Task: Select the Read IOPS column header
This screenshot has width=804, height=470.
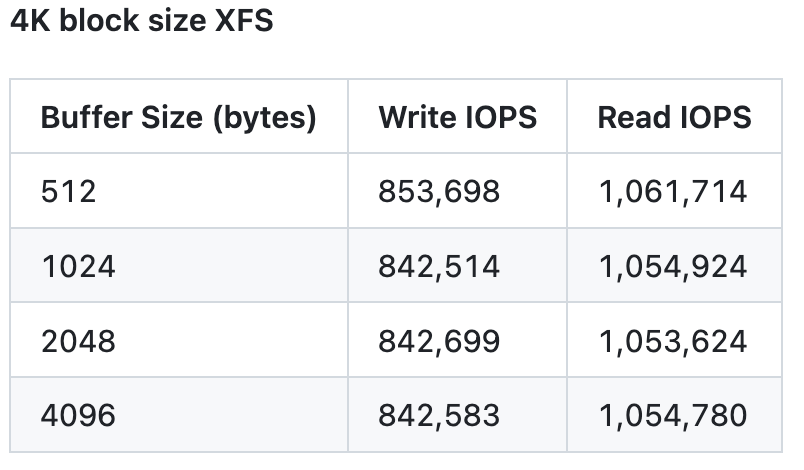Action: click(x=674, y=117)
